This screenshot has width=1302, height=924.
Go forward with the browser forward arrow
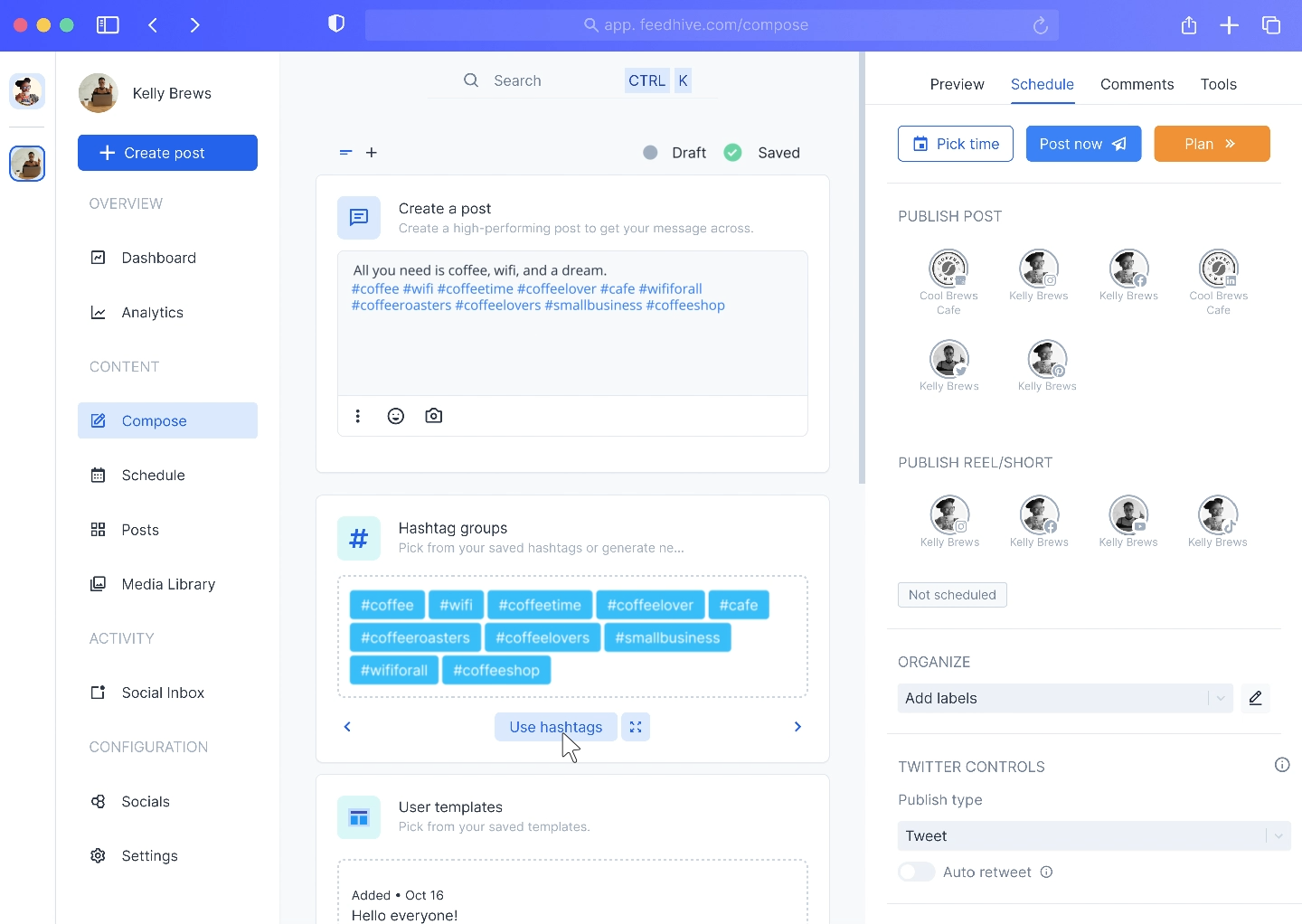tap(194, 25)
